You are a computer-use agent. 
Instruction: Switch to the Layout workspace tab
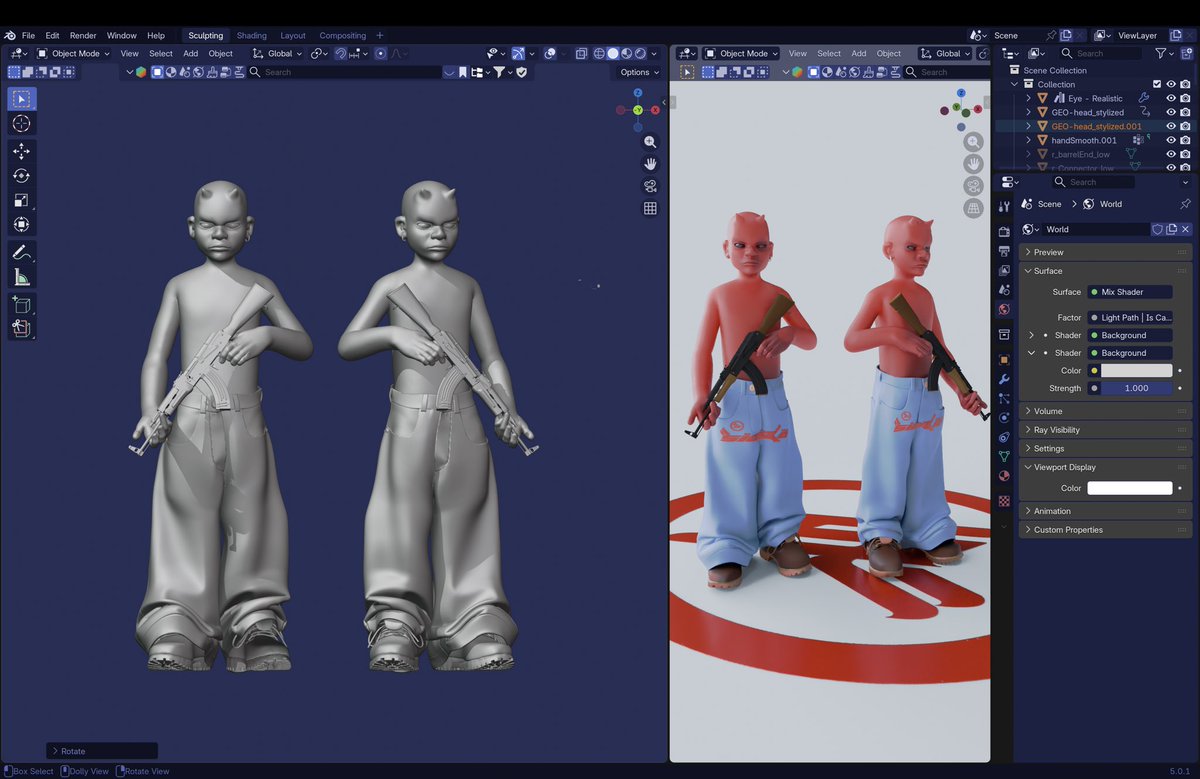click(x=293, y=35)
